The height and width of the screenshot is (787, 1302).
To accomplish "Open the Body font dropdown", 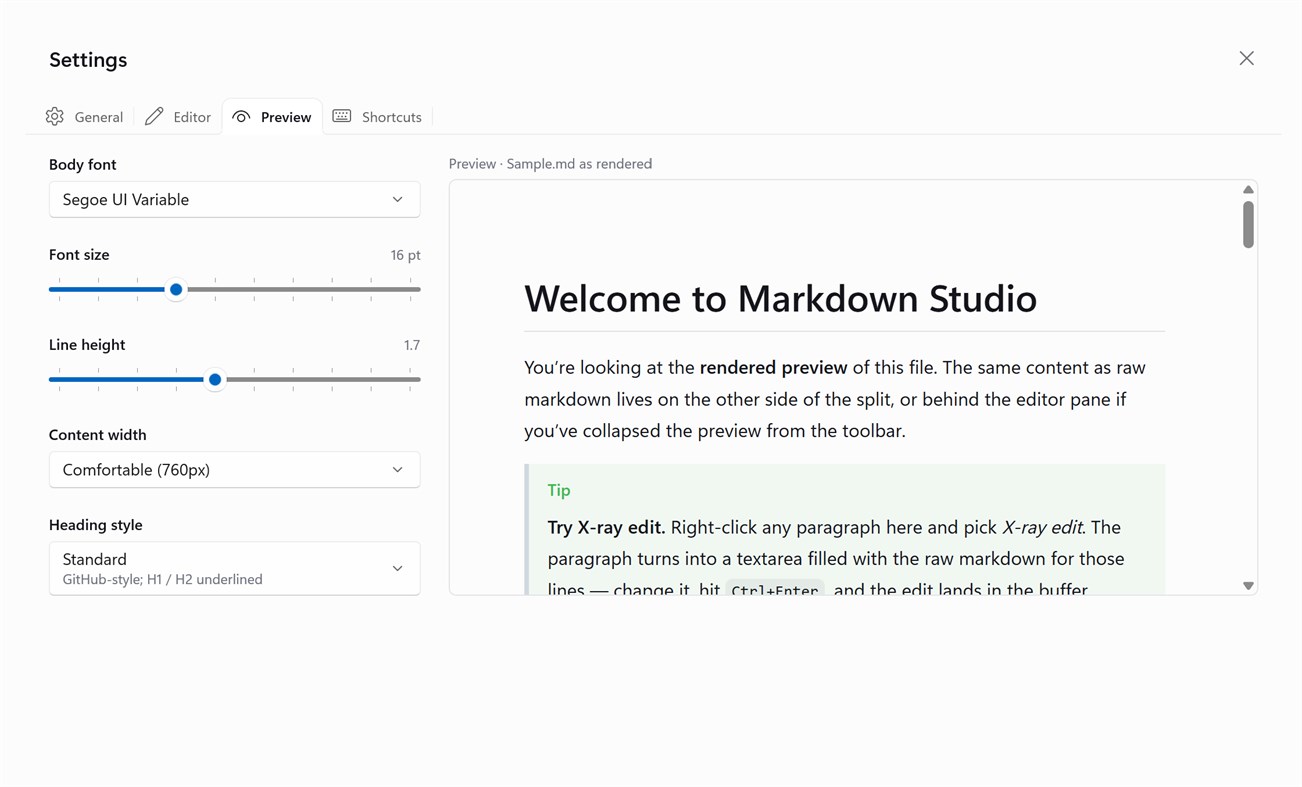I will click(234, 199).
